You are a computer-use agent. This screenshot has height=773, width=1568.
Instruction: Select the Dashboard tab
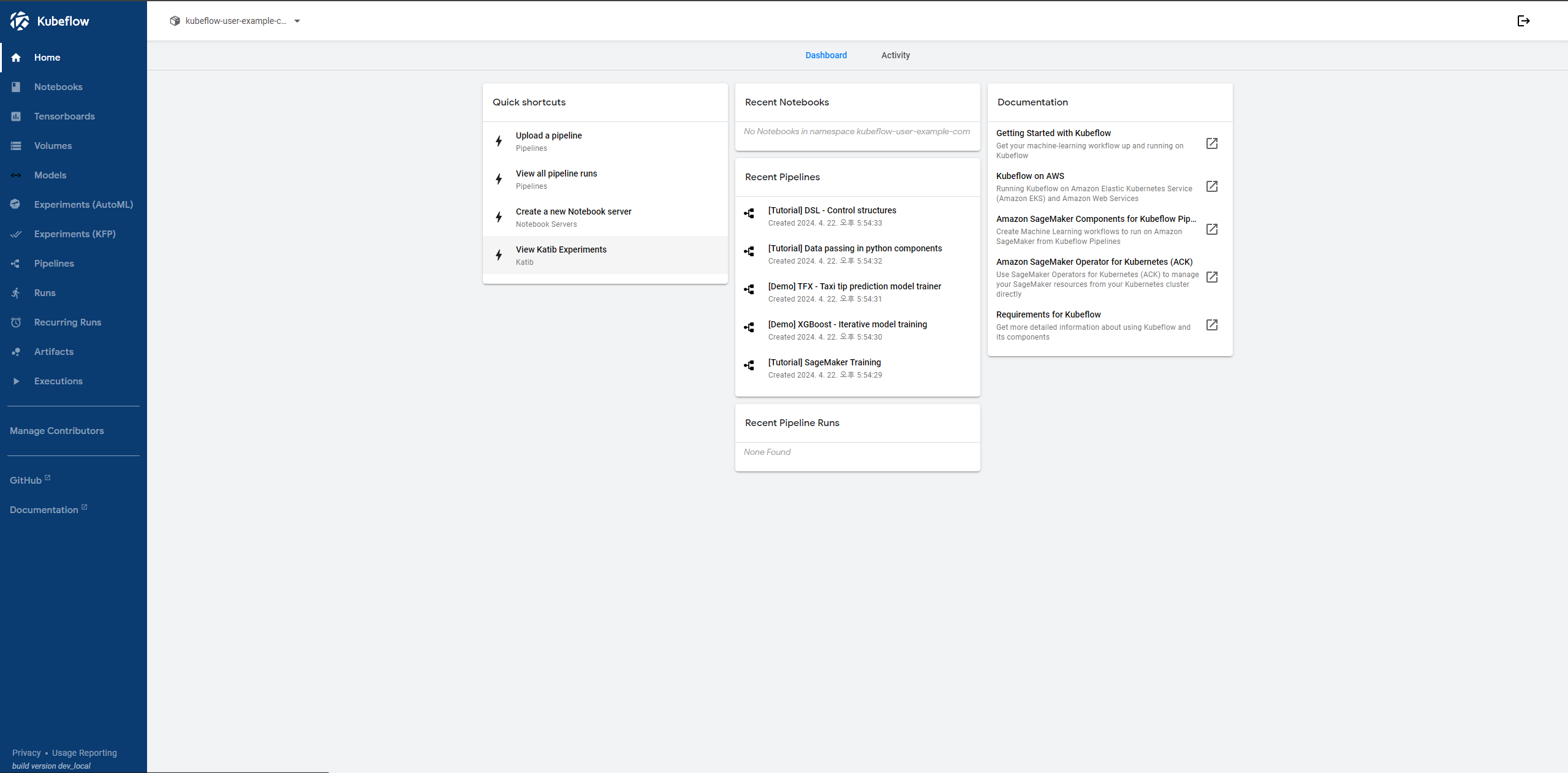pos(825,55)
